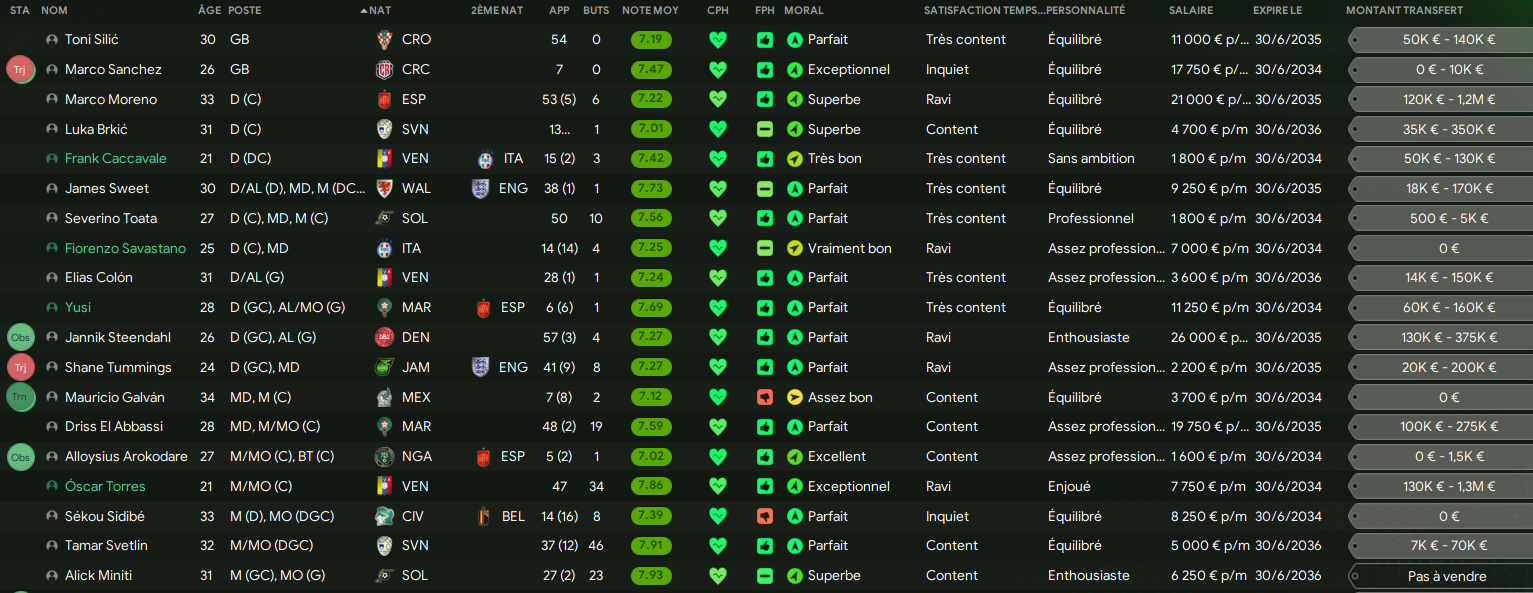
Task: Click Jannik Steendahl's green Obs status badge
Action: click(20, 338)
